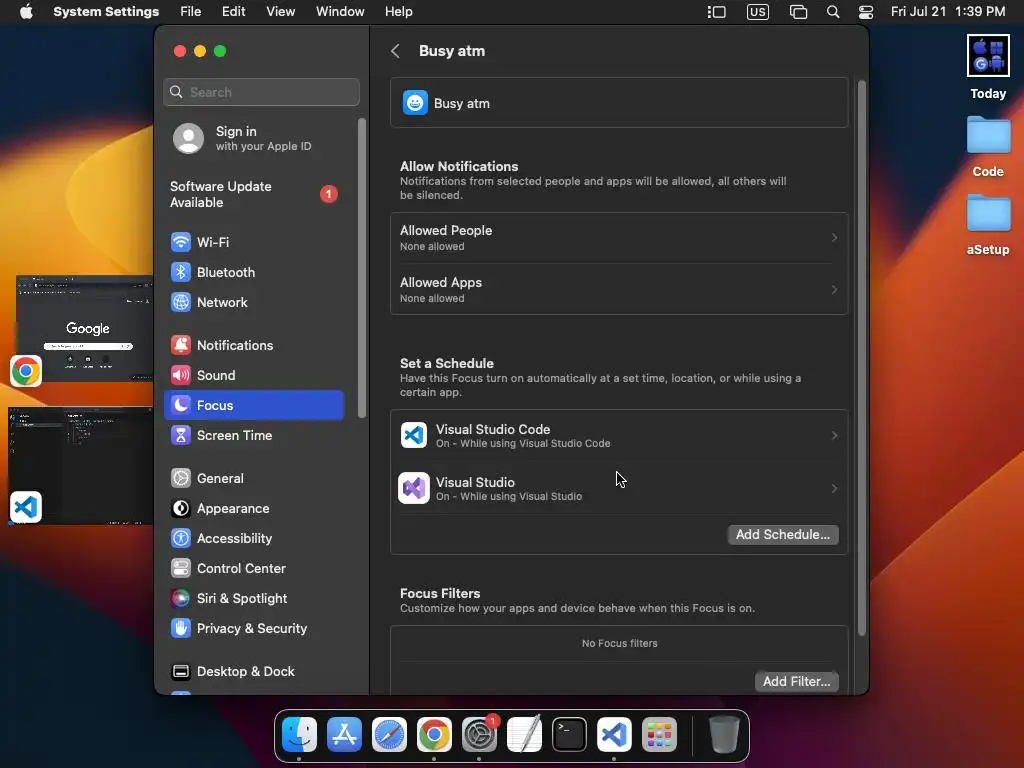Click the Appearance icon in the sidebar
1024x768 pixels.
pyautogui.click(x=181, y=509)
